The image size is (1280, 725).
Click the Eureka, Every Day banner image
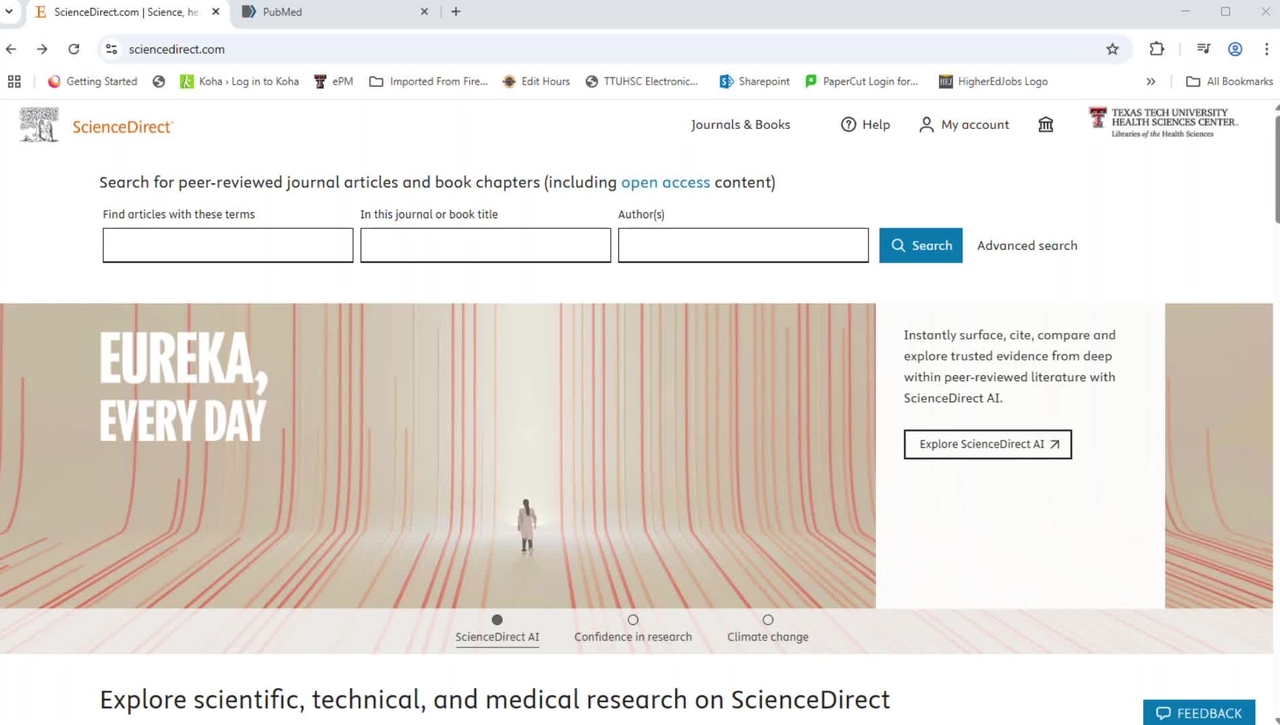438,456
